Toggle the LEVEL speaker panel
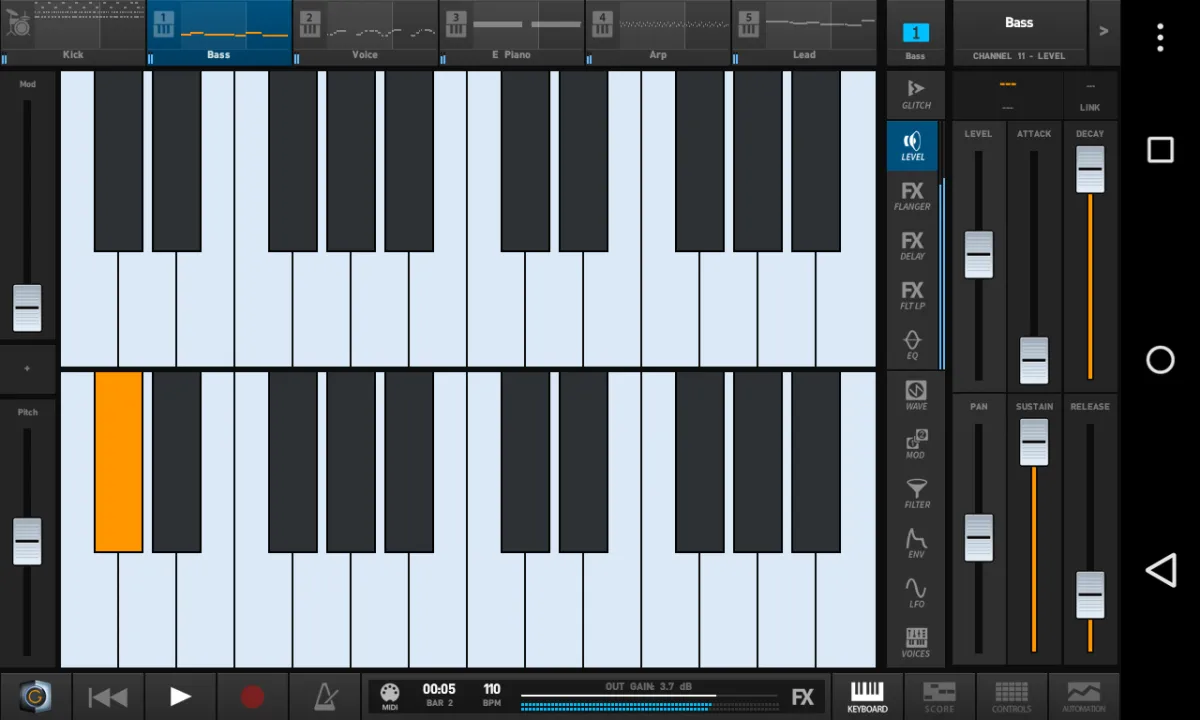This screenshot has height=720, width=1200. tap(913, 145)
